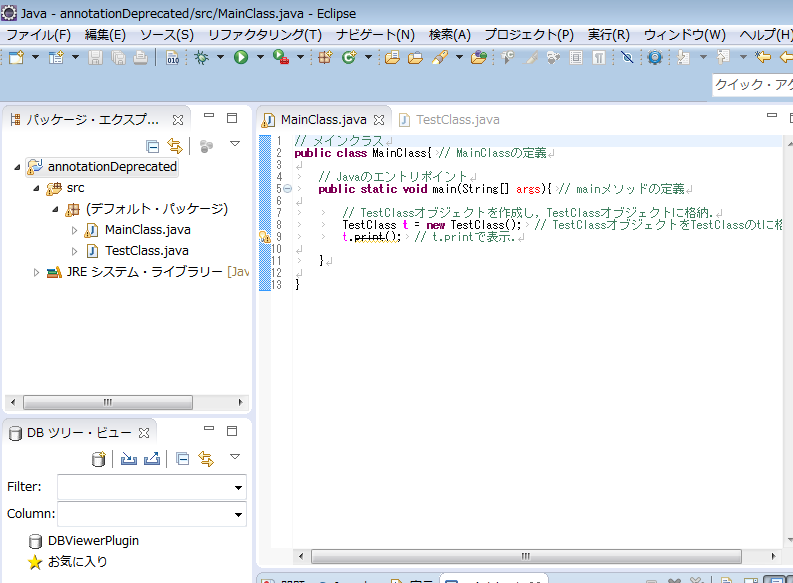Viewport: 793px width, 583px height.
Task: Collapse the src folder node
Action: tap(36, 188)
